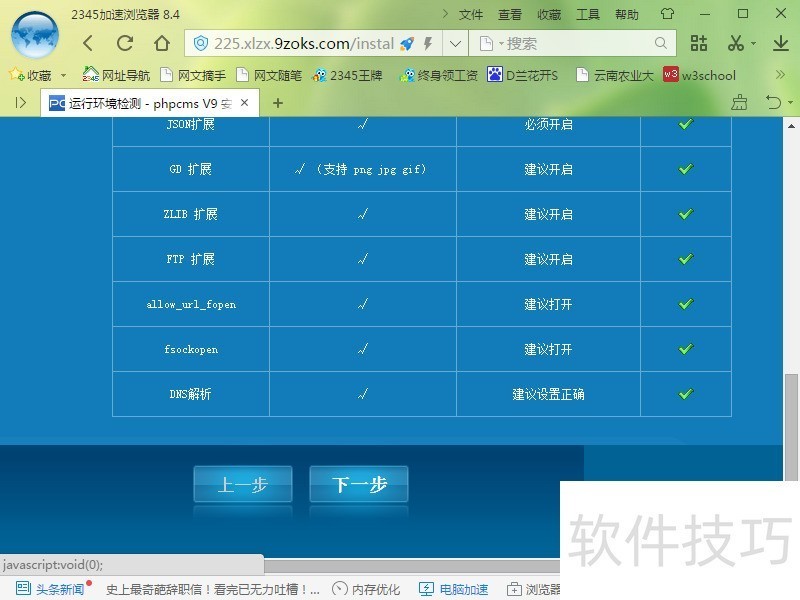Click the 下一步 button
The image size is (800, 600).
(x=359, y=484)
